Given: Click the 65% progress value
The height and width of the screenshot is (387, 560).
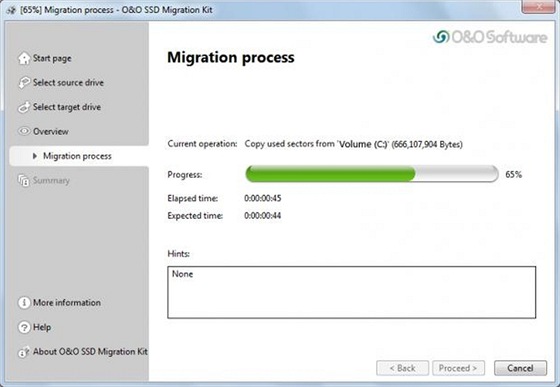Looking at the screenshot, I should coord(514,175).
